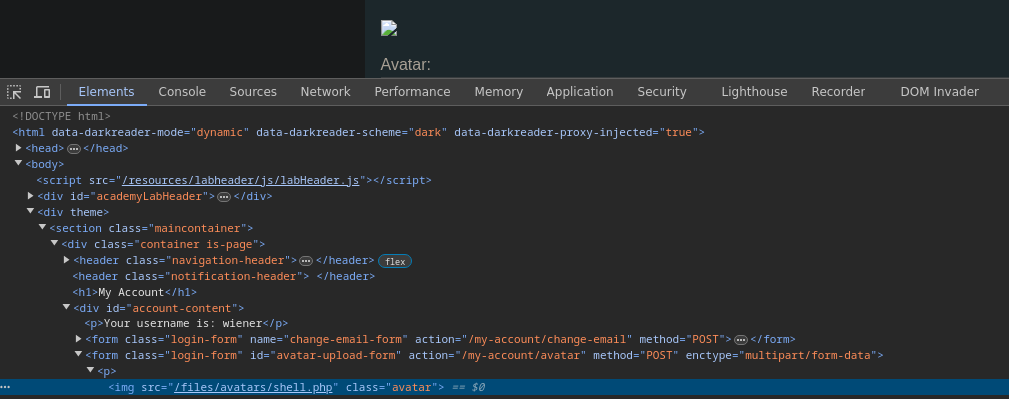Select the h1 My Account row
The image size is (1009, 399).
[x=134, y=292]
